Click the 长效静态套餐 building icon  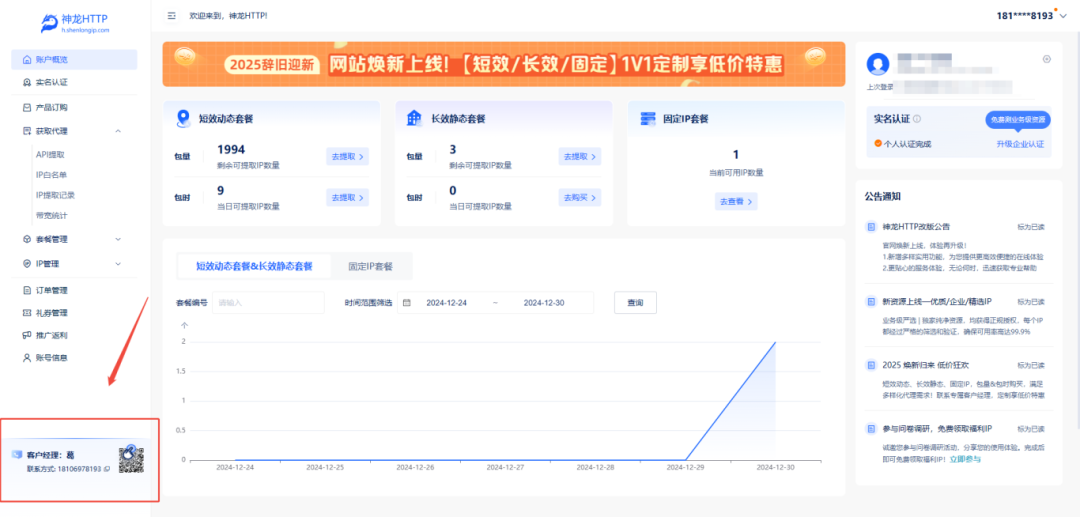coord(414,118)
